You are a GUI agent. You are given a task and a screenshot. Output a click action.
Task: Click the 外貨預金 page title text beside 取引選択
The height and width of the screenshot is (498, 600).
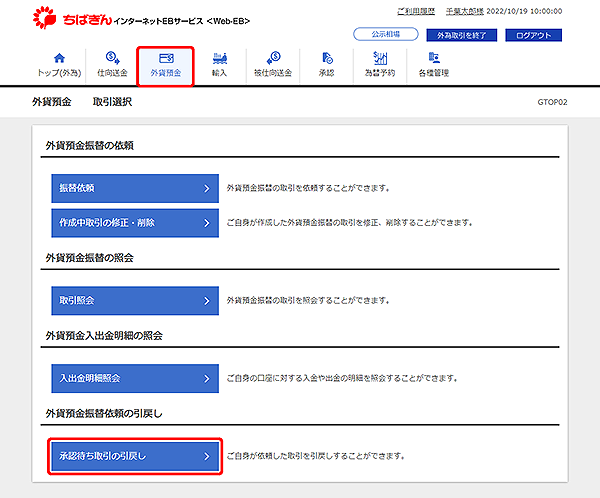[52, 102]
